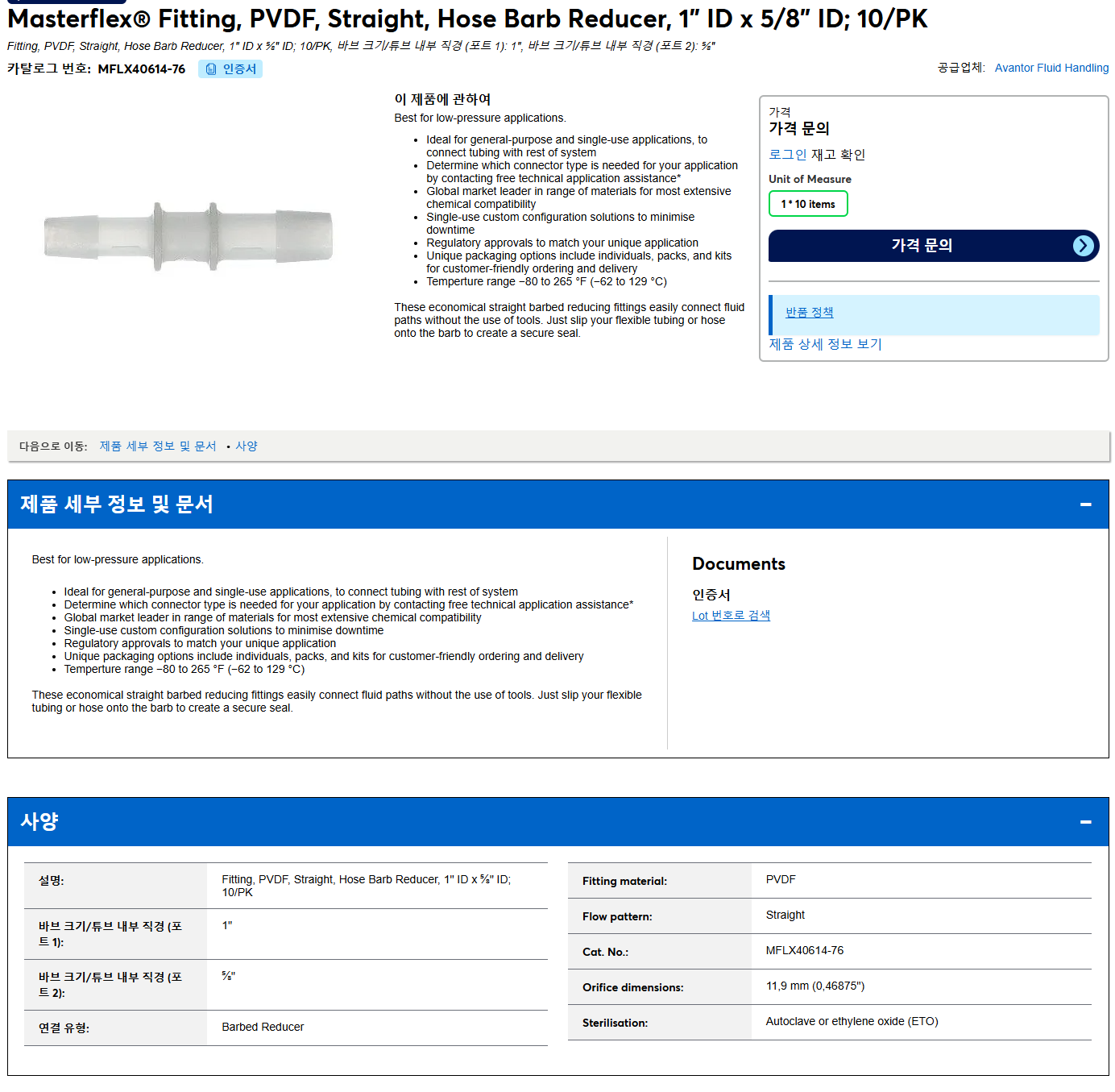Click the arrow icon on 가격 문의 button
Screen dimensions: 1115x1092
[x=1084, y=246]
